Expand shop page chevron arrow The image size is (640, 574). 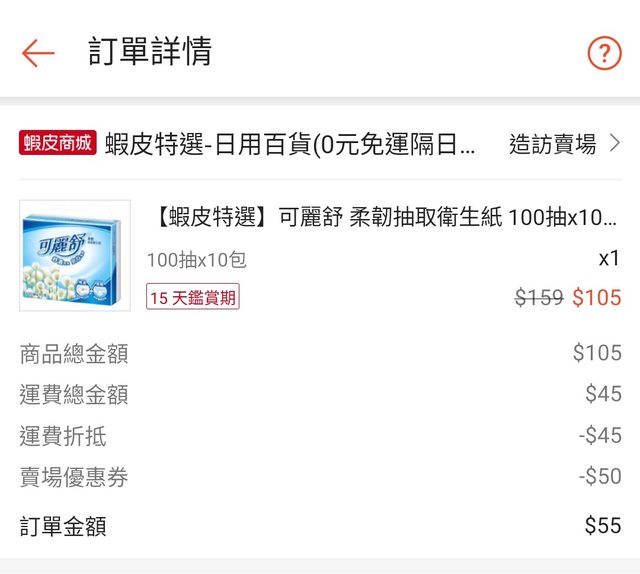point(615,144)
